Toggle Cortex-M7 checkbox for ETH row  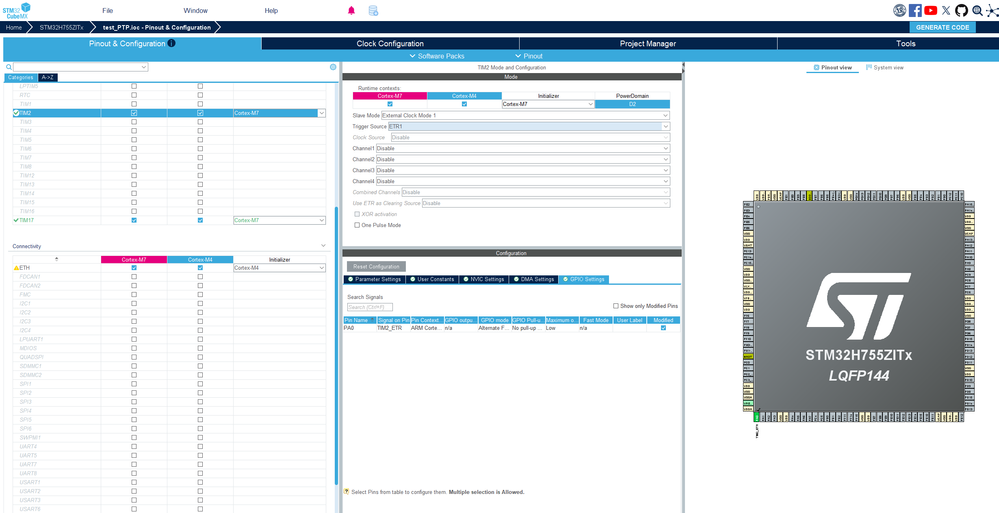pos(134,268)
